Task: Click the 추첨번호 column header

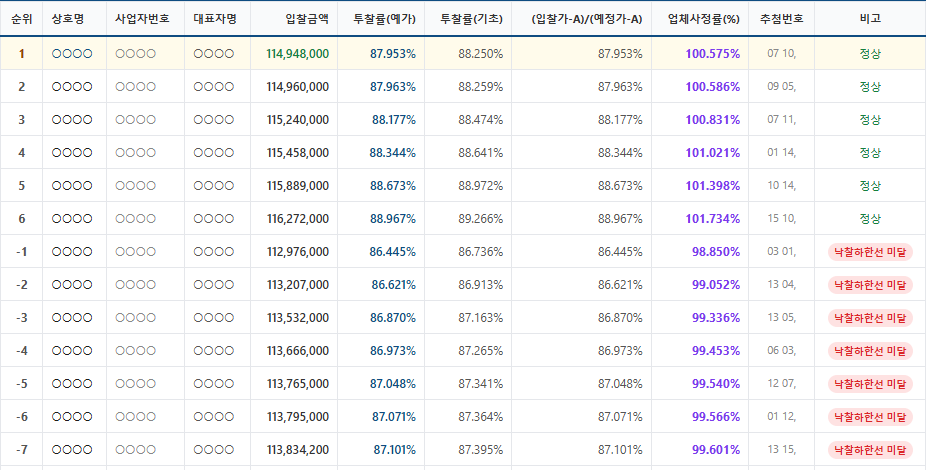Action: tap(781, 18)
